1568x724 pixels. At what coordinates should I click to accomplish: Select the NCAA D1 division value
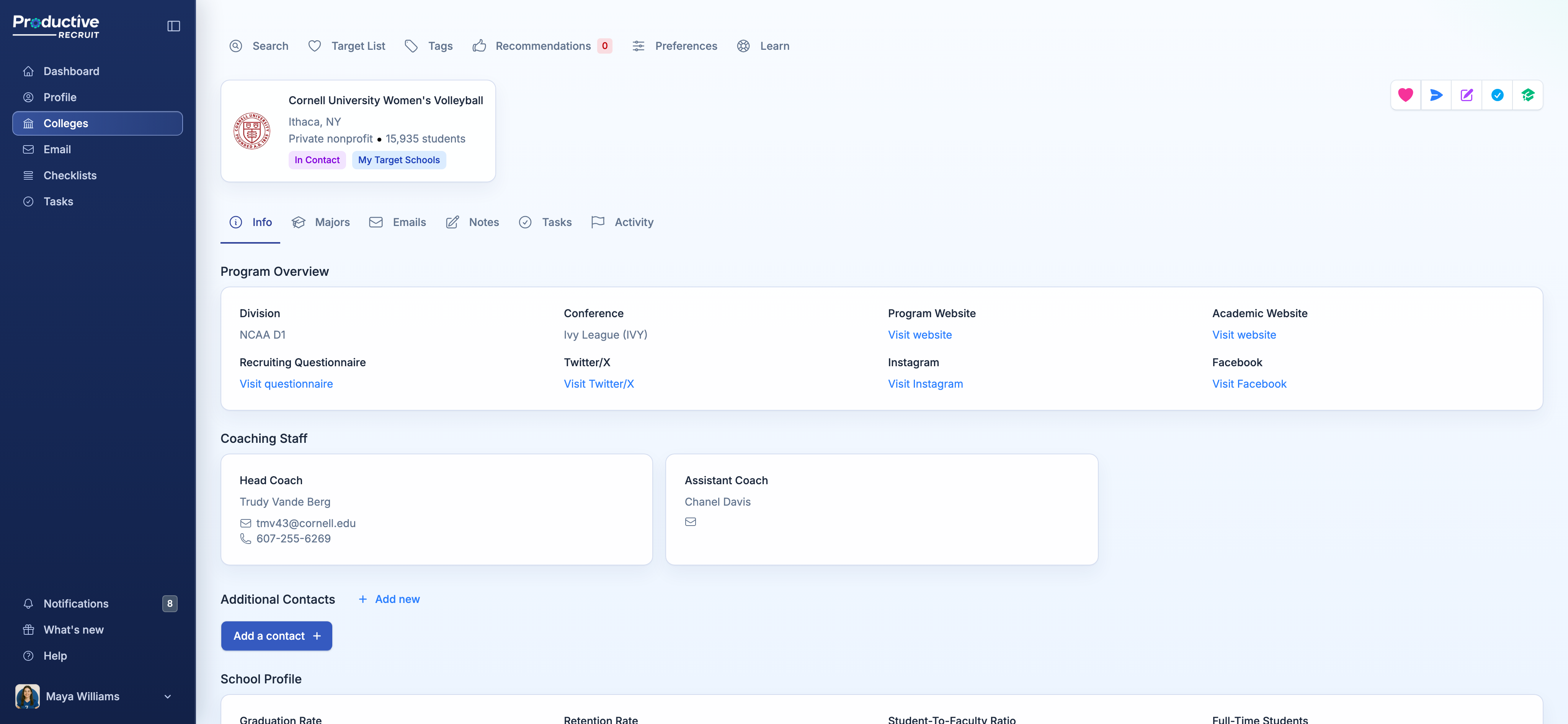point(262,335)
